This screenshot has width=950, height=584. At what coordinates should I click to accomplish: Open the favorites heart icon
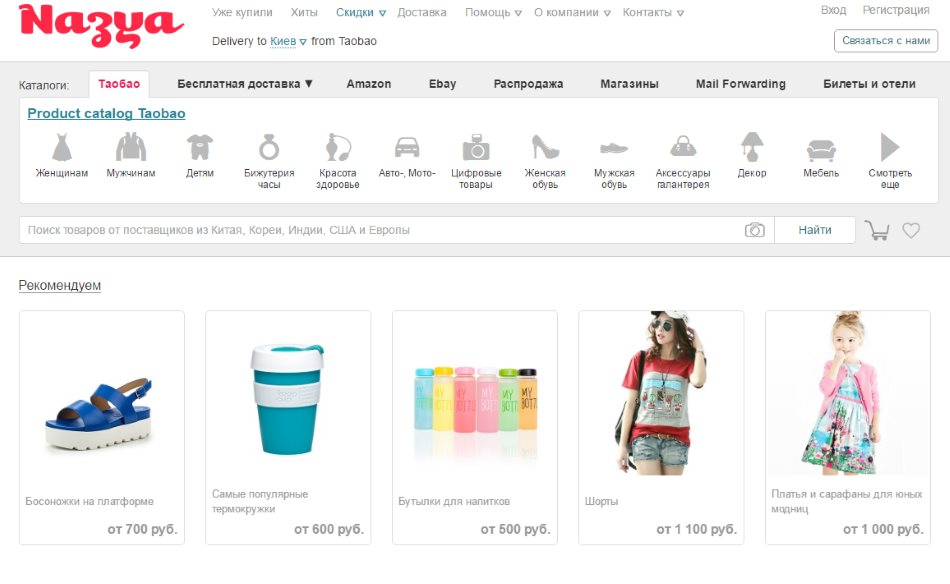pyautogui.click(x=911, y=230)
